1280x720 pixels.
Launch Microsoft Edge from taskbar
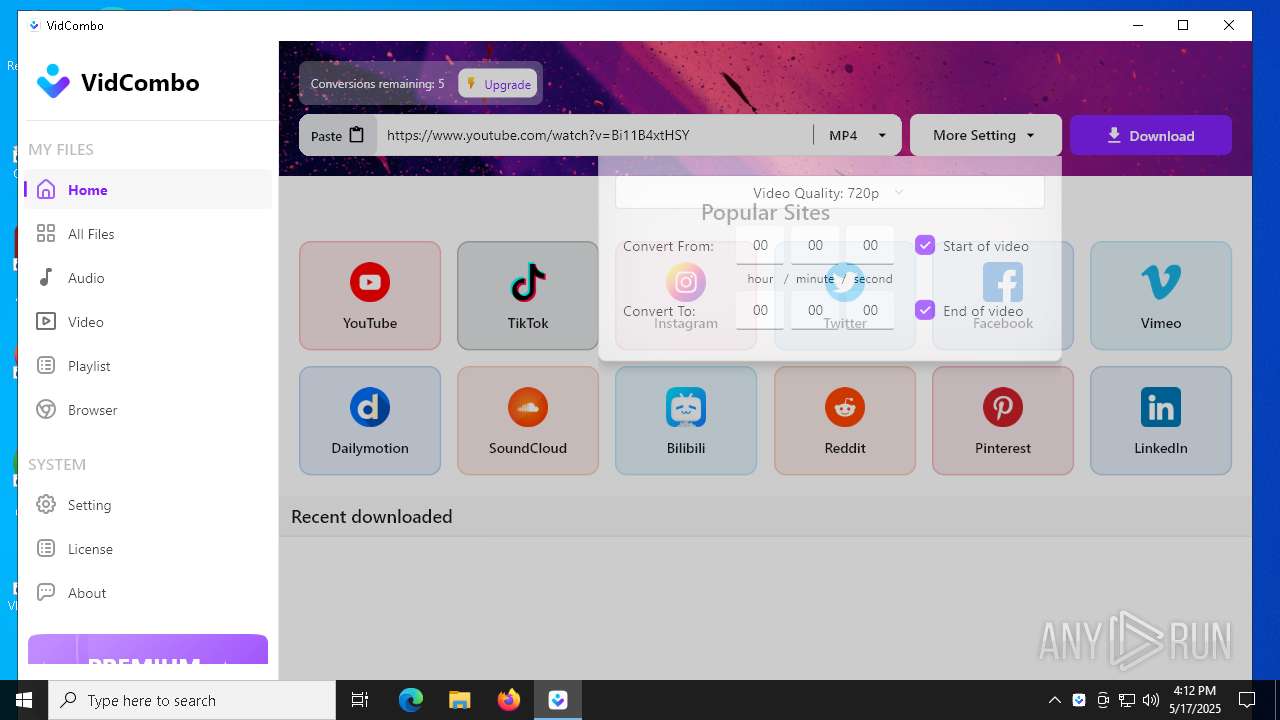(x=411, y=700)
